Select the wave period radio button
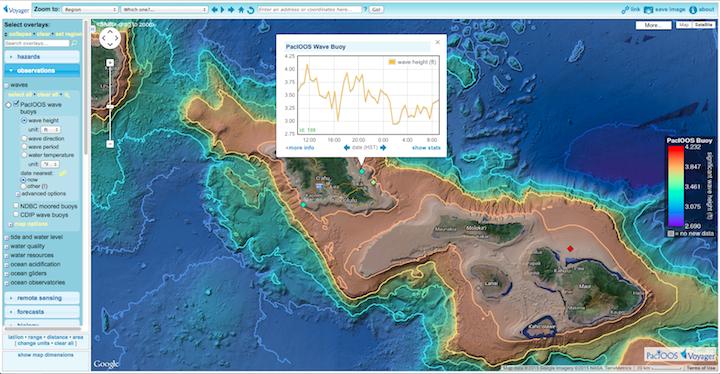The width and height of the screenshot is (720, 374). [24, 147]
